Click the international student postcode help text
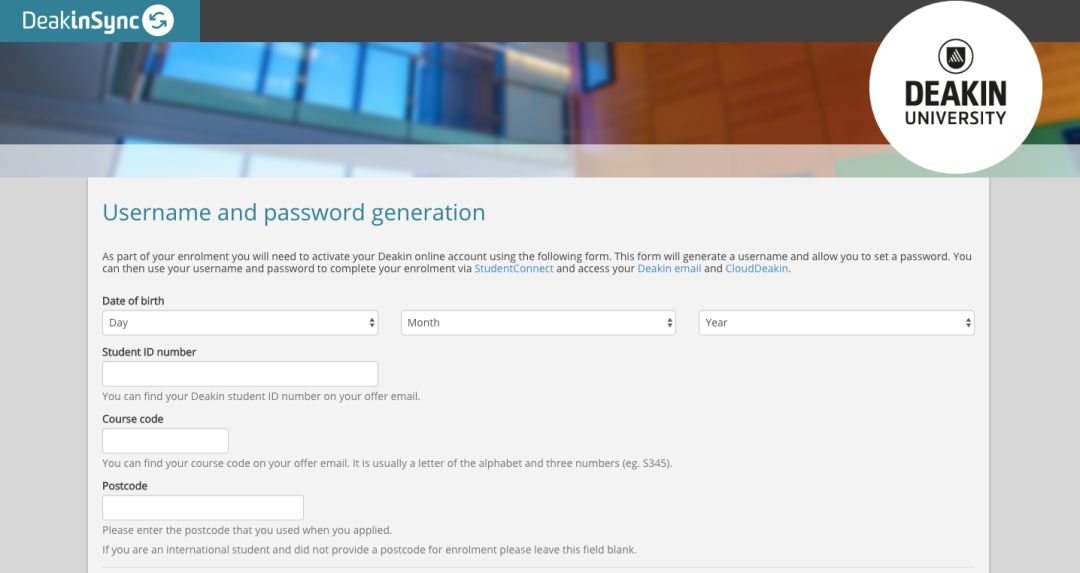Image resolution: width=1080 pixels, height=573 pixels. tap(369, 550)
